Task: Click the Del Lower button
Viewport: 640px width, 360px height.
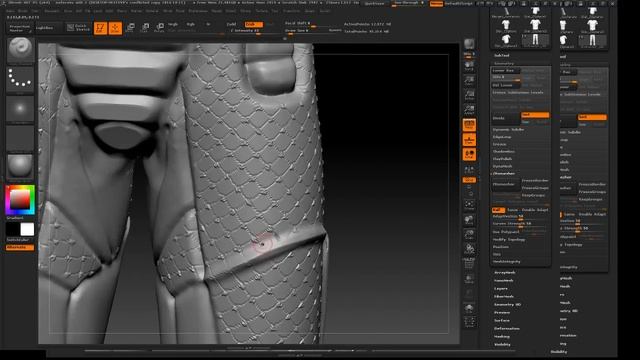Action: 506,85
